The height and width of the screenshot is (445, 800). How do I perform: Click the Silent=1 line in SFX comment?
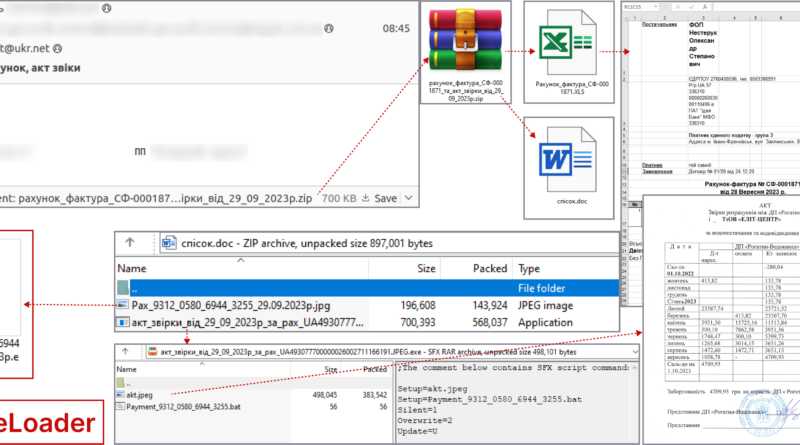click(x=417, y=410)
